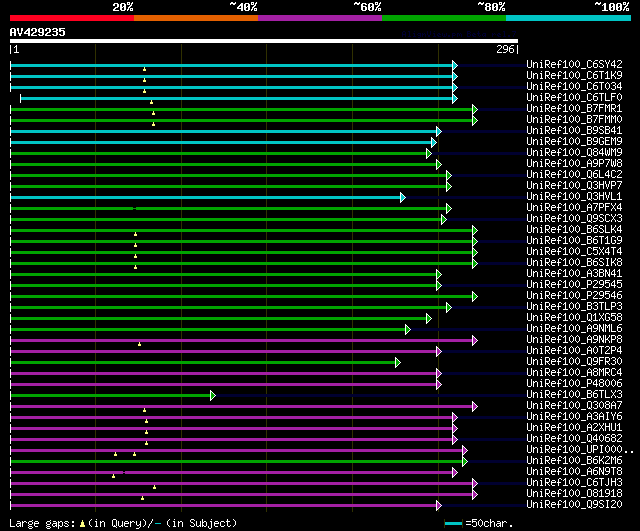Click the arrowhead ending the C6SY42 alignment
The image size is (640, 531).
coord(455,65)
